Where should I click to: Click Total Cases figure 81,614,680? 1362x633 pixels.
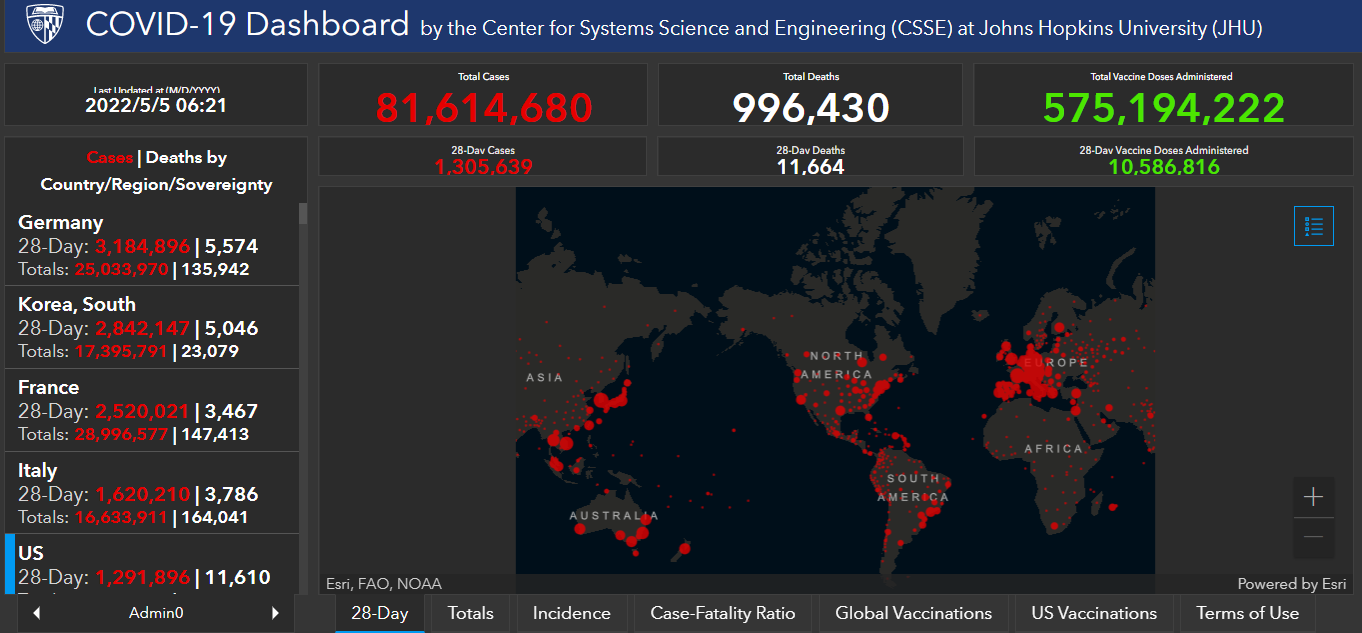tap(484, 107)
